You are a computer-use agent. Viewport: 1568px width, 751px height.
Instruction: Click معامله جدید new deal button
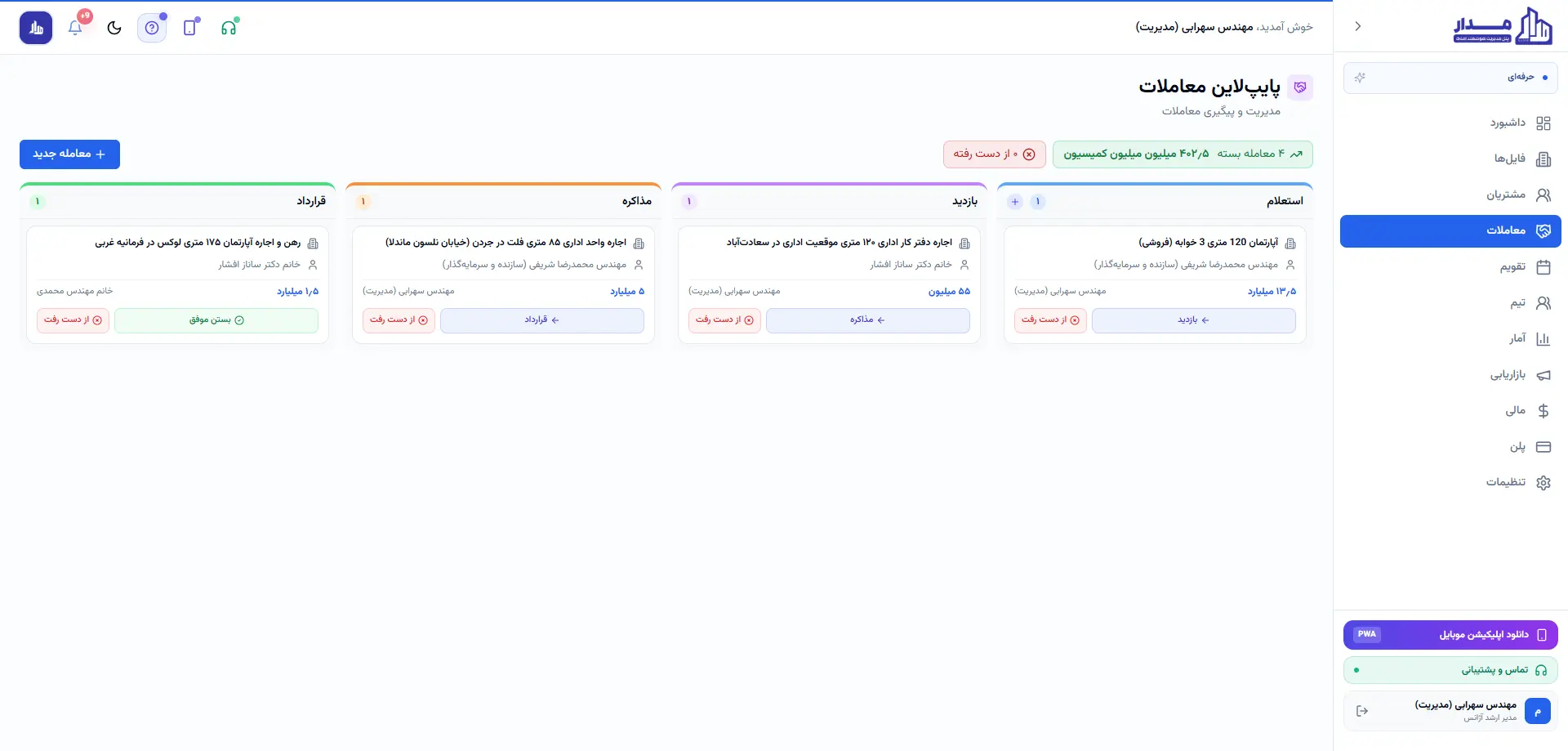point(69,154)
